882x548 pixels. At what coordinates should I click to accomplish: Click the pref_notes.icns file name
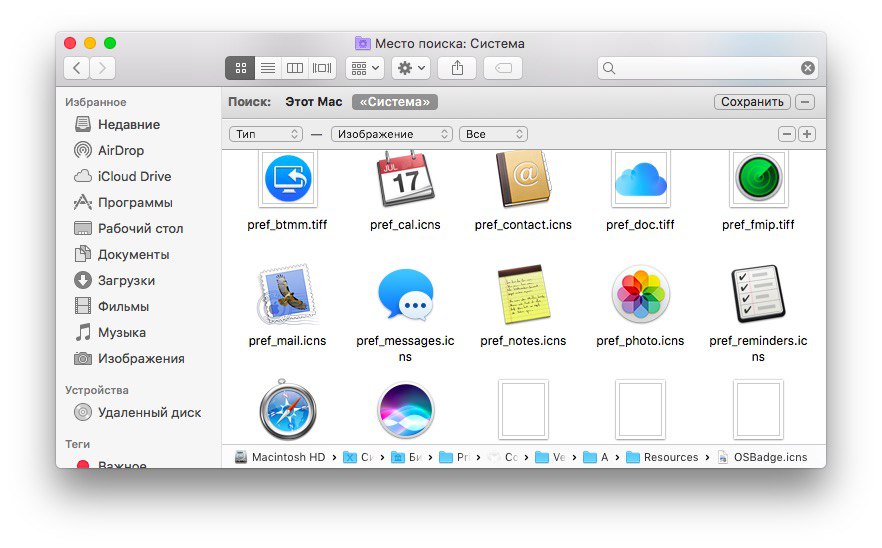523,340
